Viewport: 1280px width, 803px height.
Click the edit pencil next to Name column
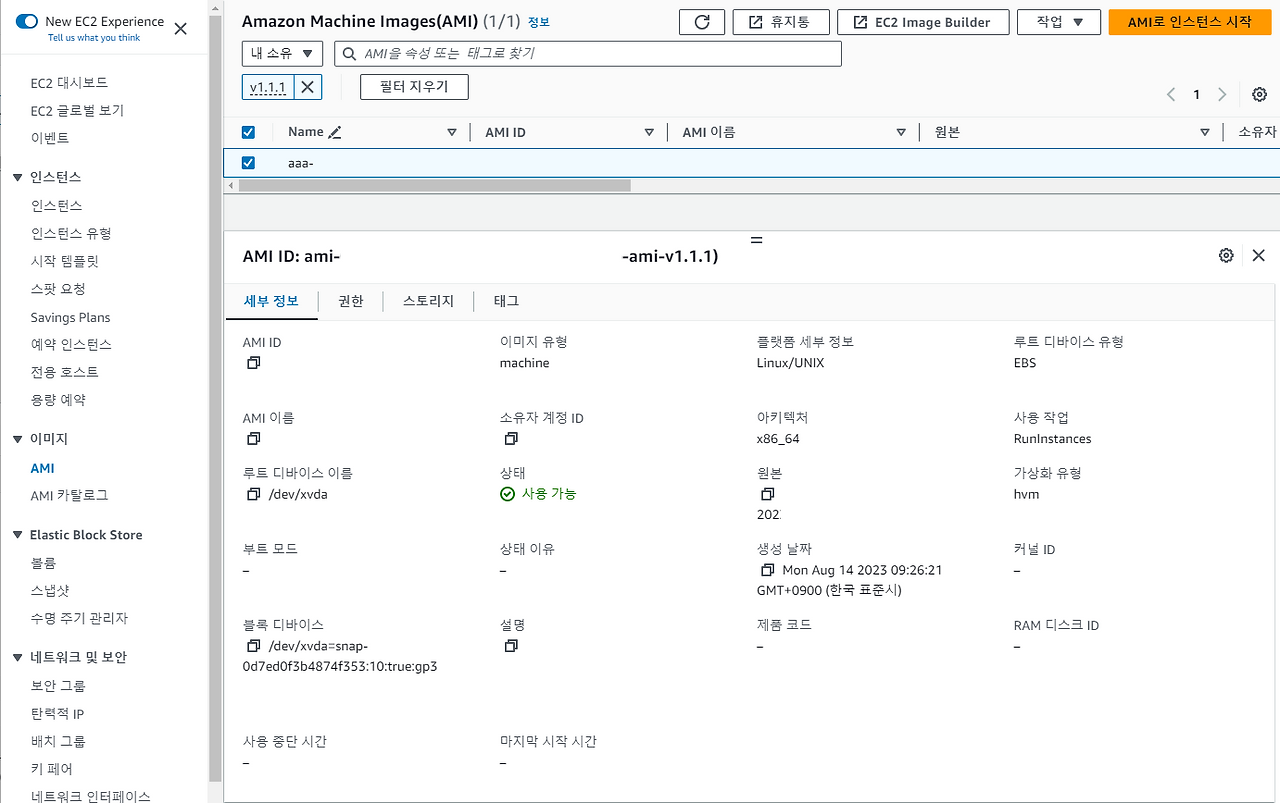pyautogui.click(x=335, y=132)
